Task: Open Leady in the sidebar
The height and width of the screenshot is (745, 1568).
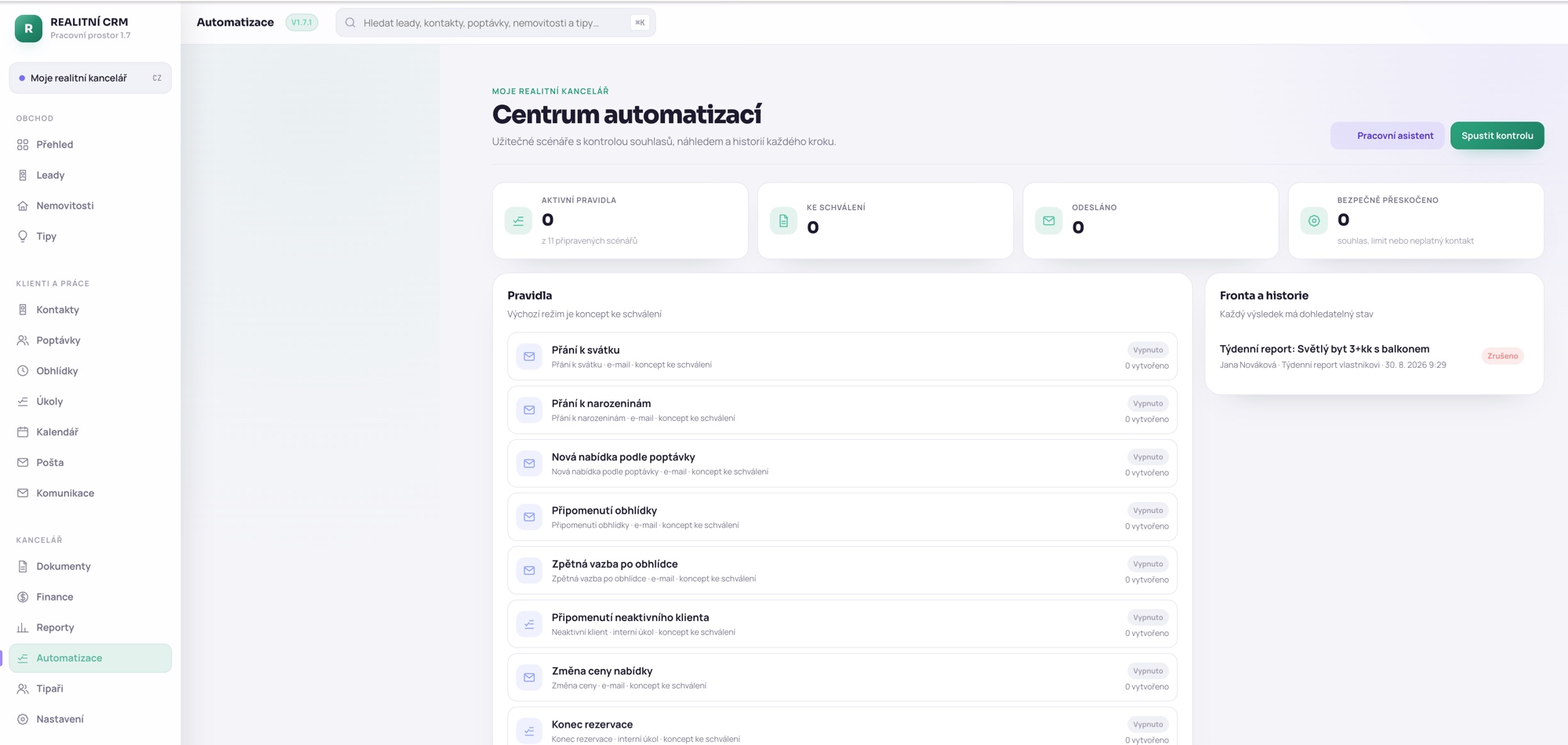Action: point(90,175)
